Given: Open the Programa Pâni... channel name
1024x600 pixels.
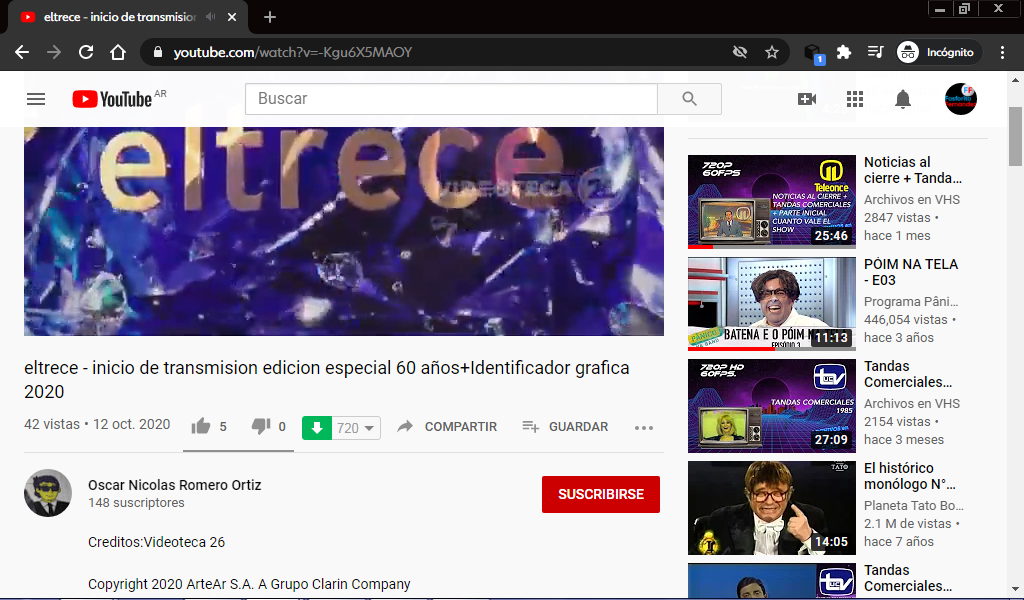Looking at the screenshot, I should (x=911, y=302).
